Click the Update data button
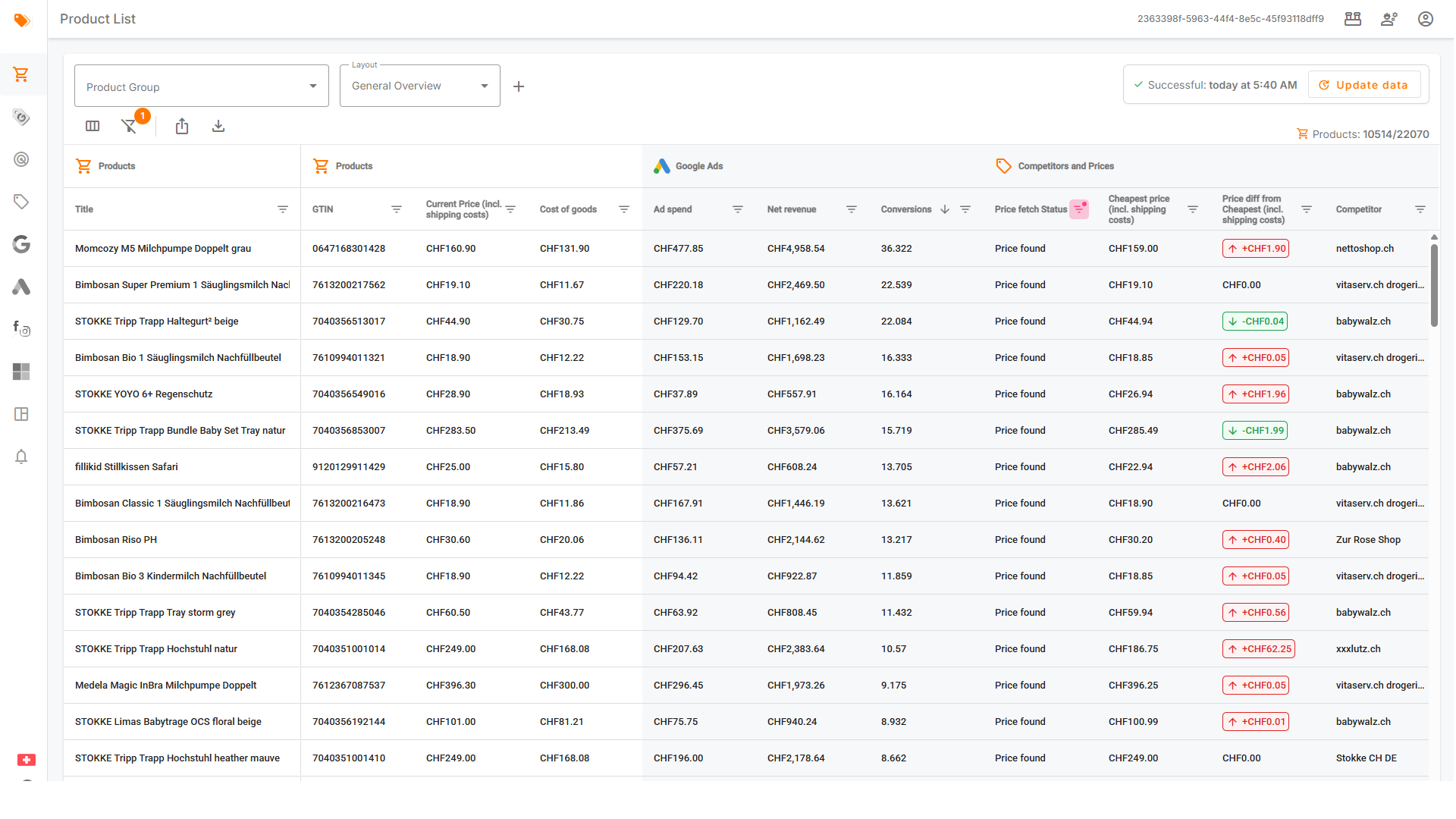Image resolution: width=1456 pixels, height=819 pixels. click(1364, 85)
